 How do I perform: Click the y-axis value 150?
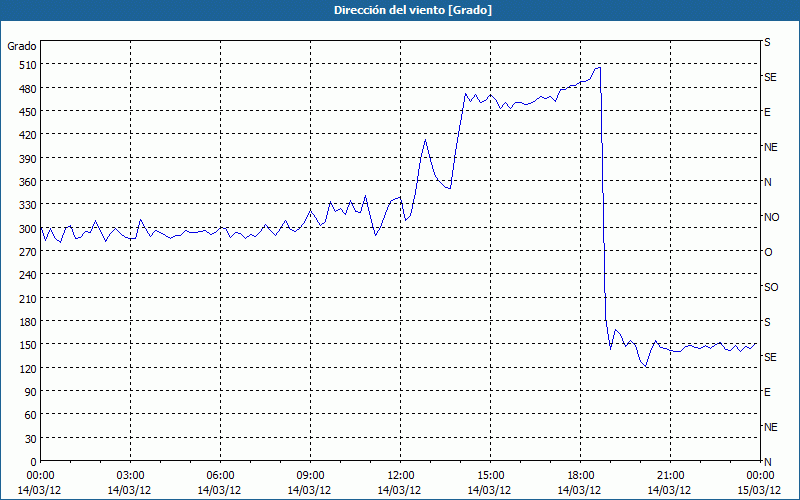28,345
